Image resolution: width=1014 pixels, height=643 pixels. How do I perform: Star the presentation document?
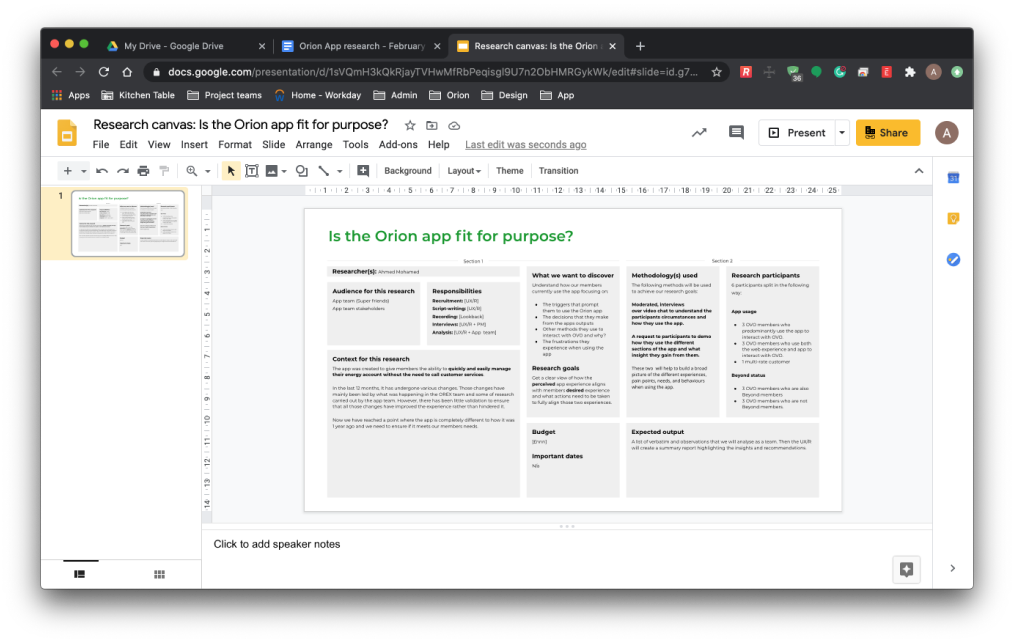[x=410, y=125]
